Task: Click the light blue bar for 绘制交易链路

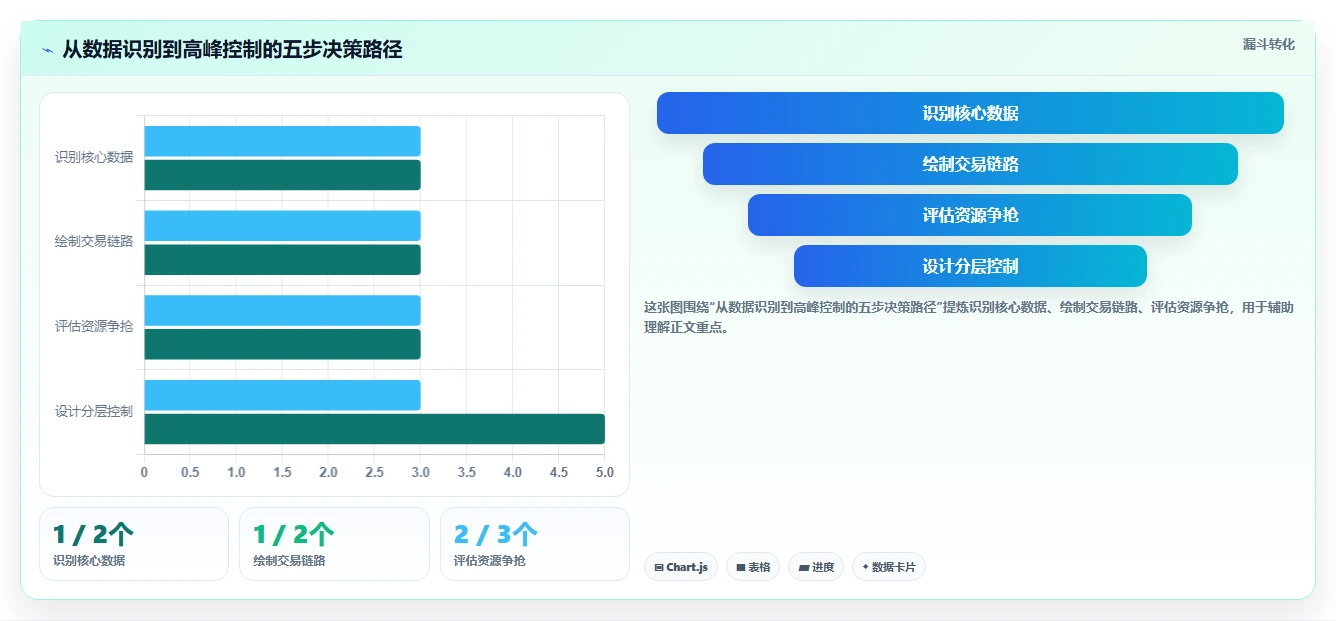Action: pyautogui.click(x=282, y=226)
